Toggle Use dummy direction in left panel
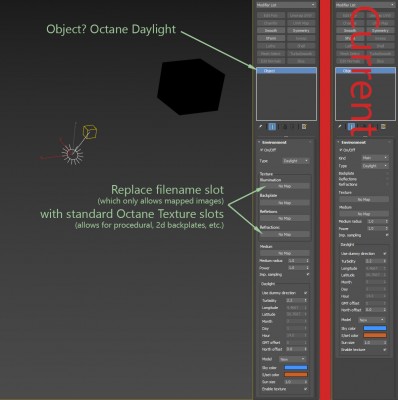 305,293
